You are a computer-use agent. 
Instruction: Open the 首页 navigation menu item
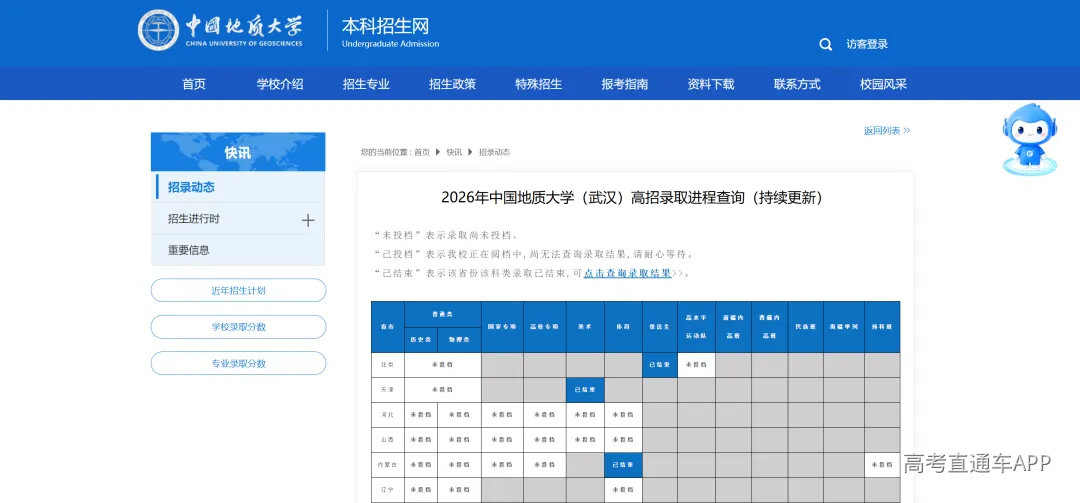click(x=194, y=84)
